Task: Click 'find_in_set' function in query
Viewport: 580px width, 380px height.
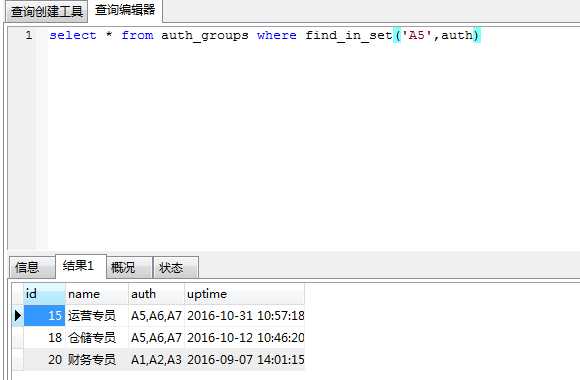Action: 348,36
